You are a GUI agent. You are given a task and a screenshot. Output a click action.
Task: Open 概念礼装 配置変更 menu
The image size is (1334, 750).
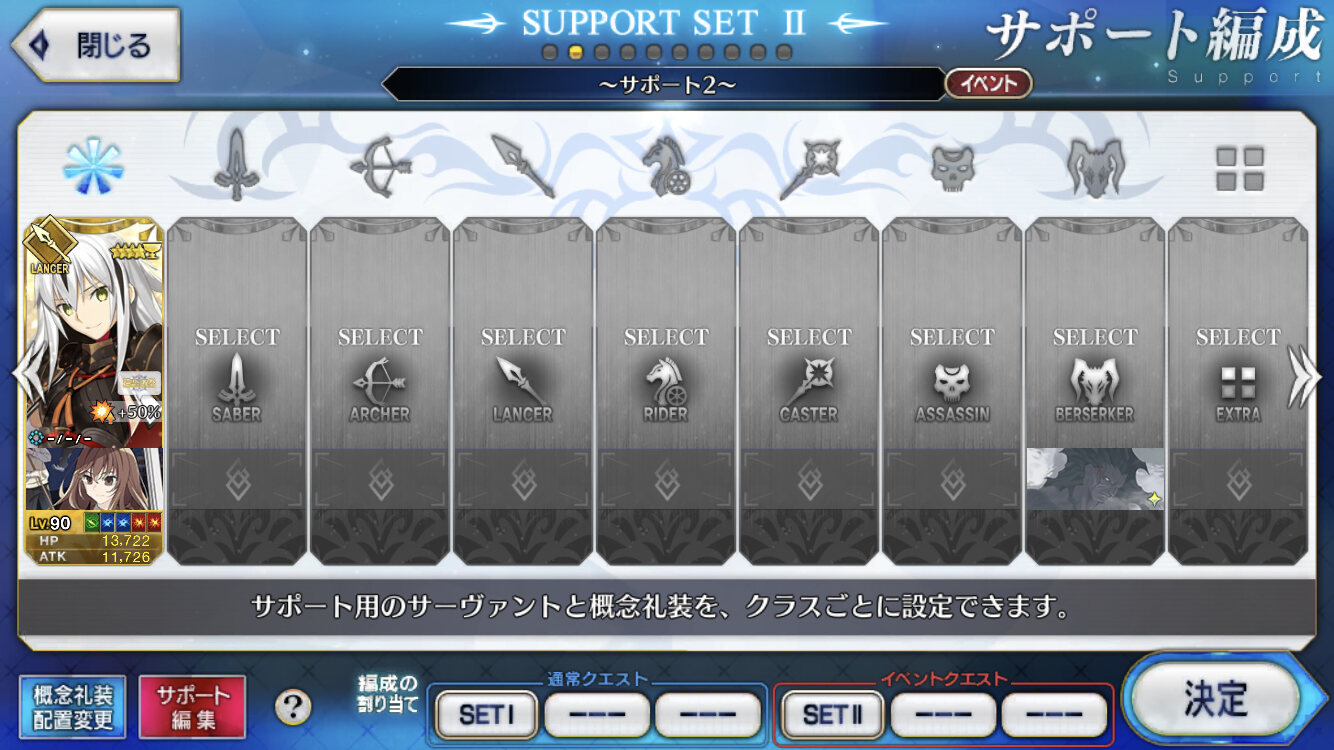[73, 707]
